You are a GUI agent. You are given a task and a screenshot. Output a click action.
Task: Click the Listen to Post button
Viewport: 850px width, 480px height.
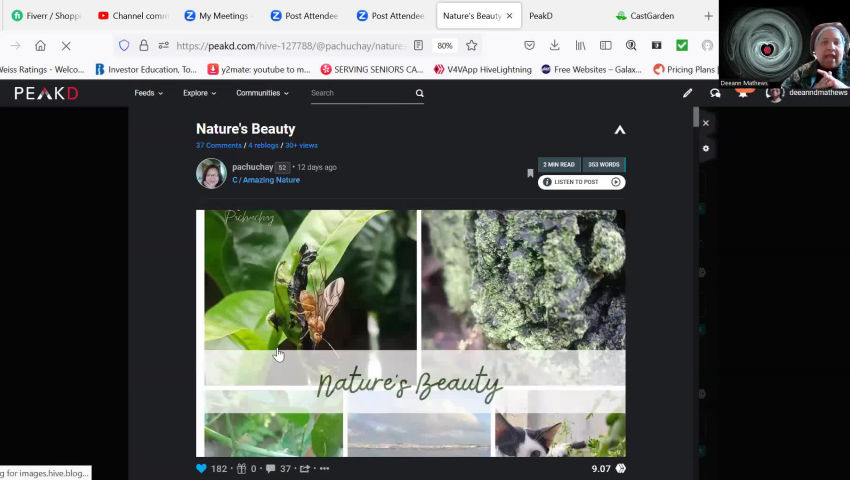tap(581, 182)
